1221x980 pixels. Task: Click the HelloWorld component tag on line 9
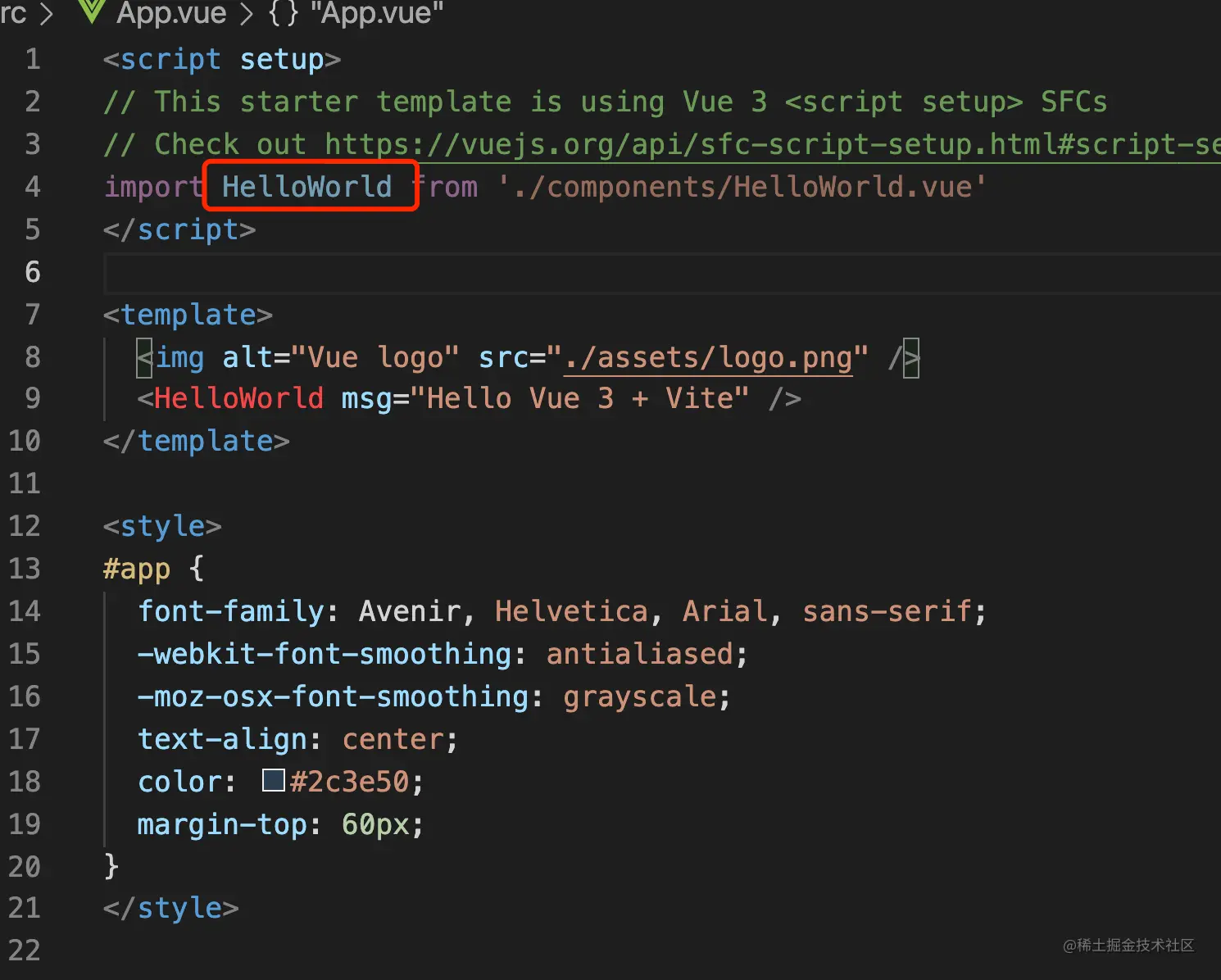click(238, 398)
